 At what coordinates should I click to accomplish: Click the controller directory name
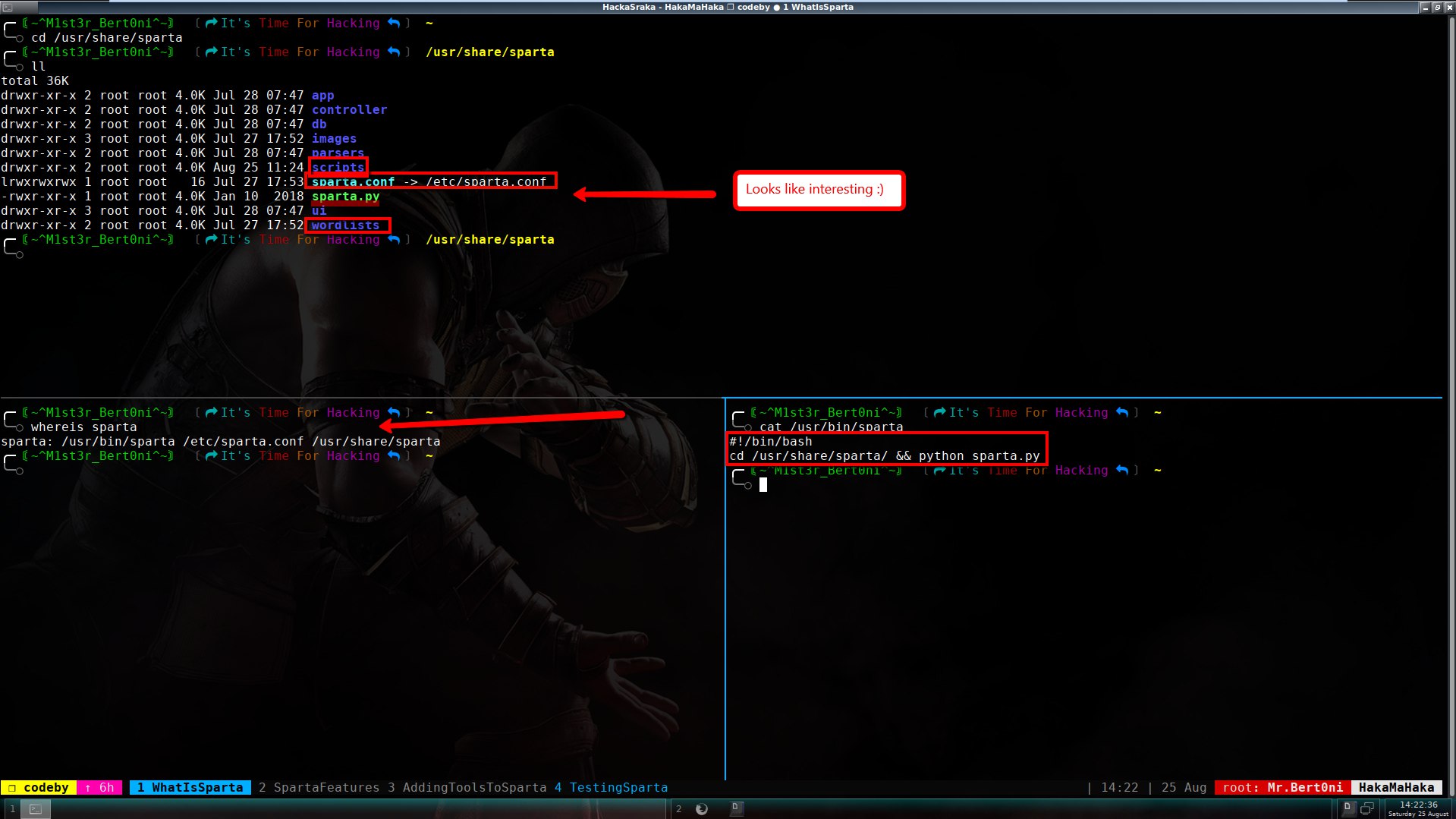349,110
